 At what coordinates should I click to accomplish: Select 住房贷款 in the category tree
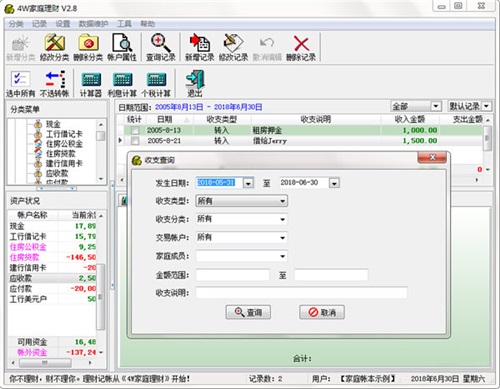coord(60,154)
